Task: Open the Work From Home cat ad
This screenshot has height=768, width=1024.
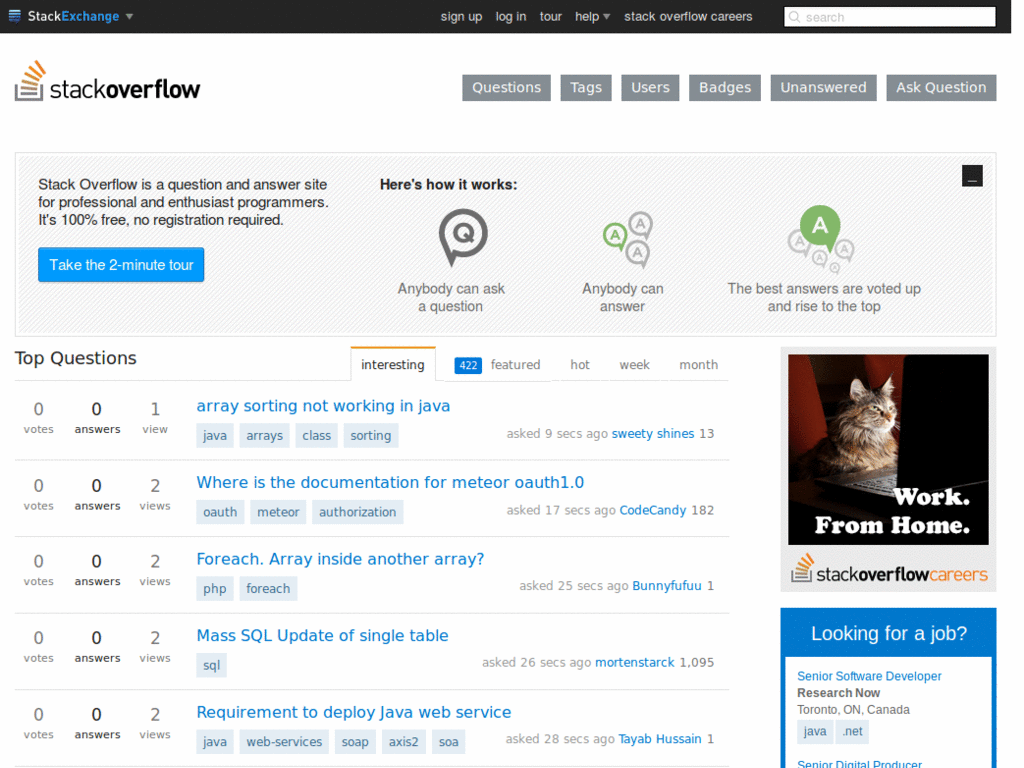Action: 888,449
